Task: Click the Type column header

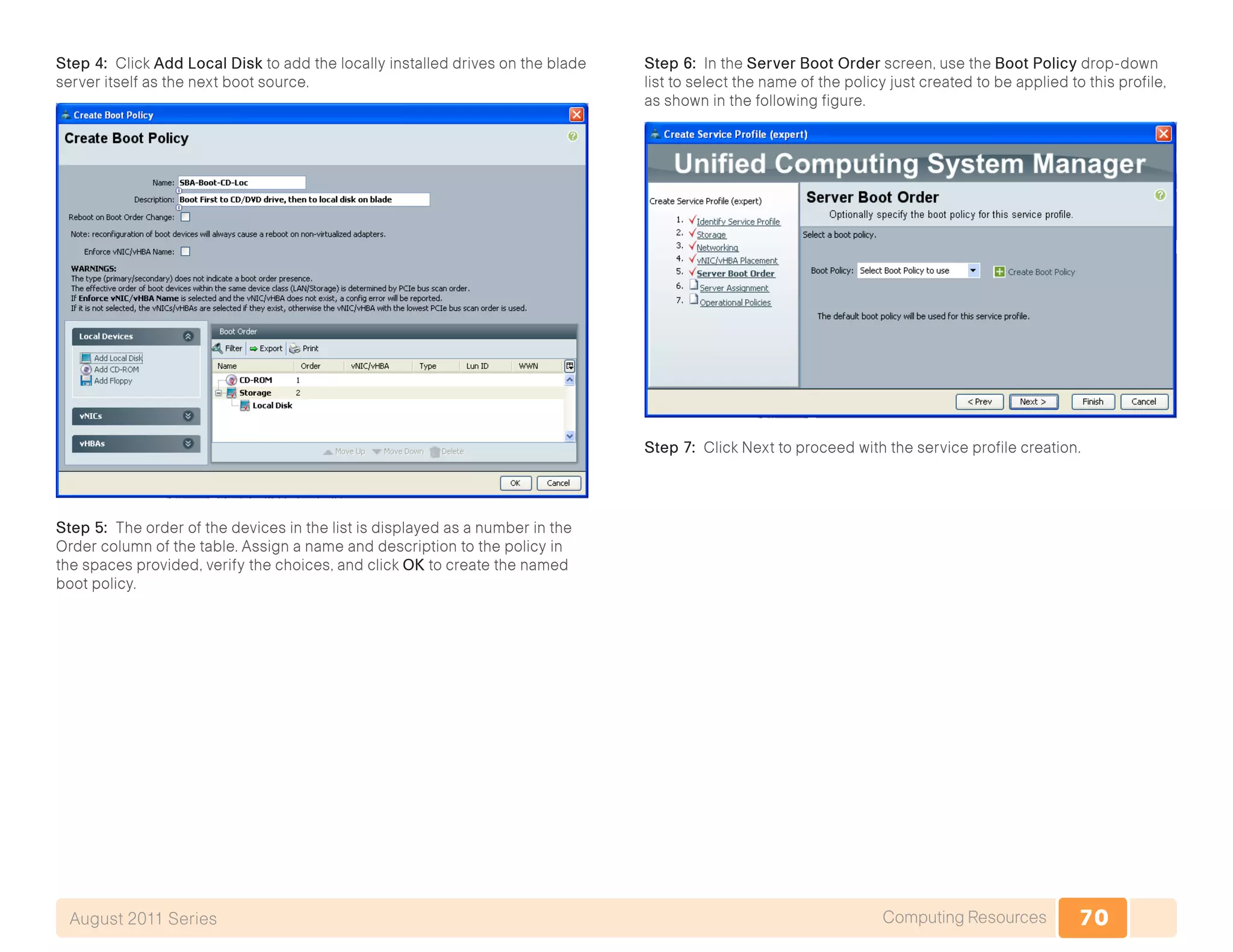Action: click(x=436, y=366)
